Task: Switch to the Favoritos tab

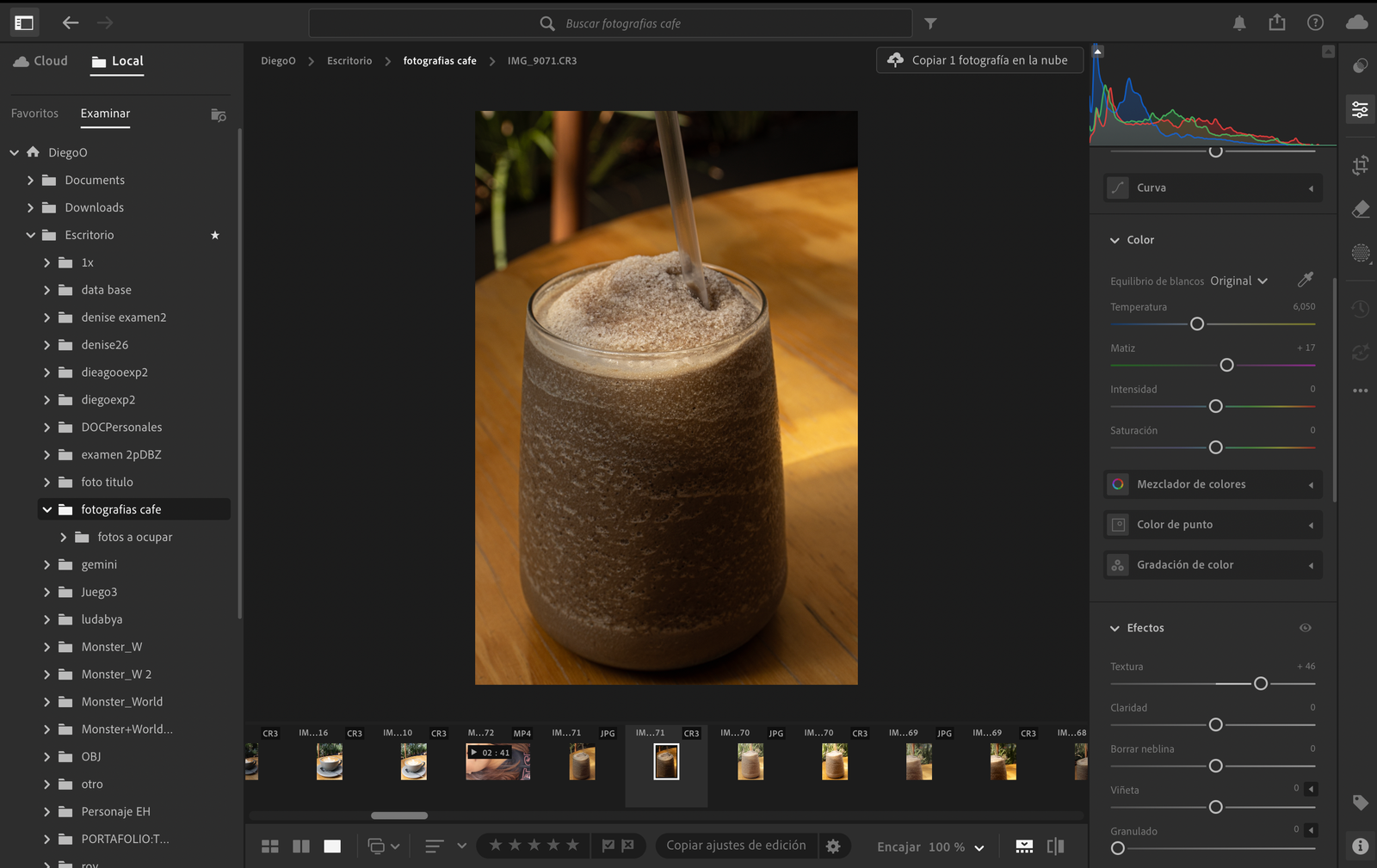Action: (34, 114)
